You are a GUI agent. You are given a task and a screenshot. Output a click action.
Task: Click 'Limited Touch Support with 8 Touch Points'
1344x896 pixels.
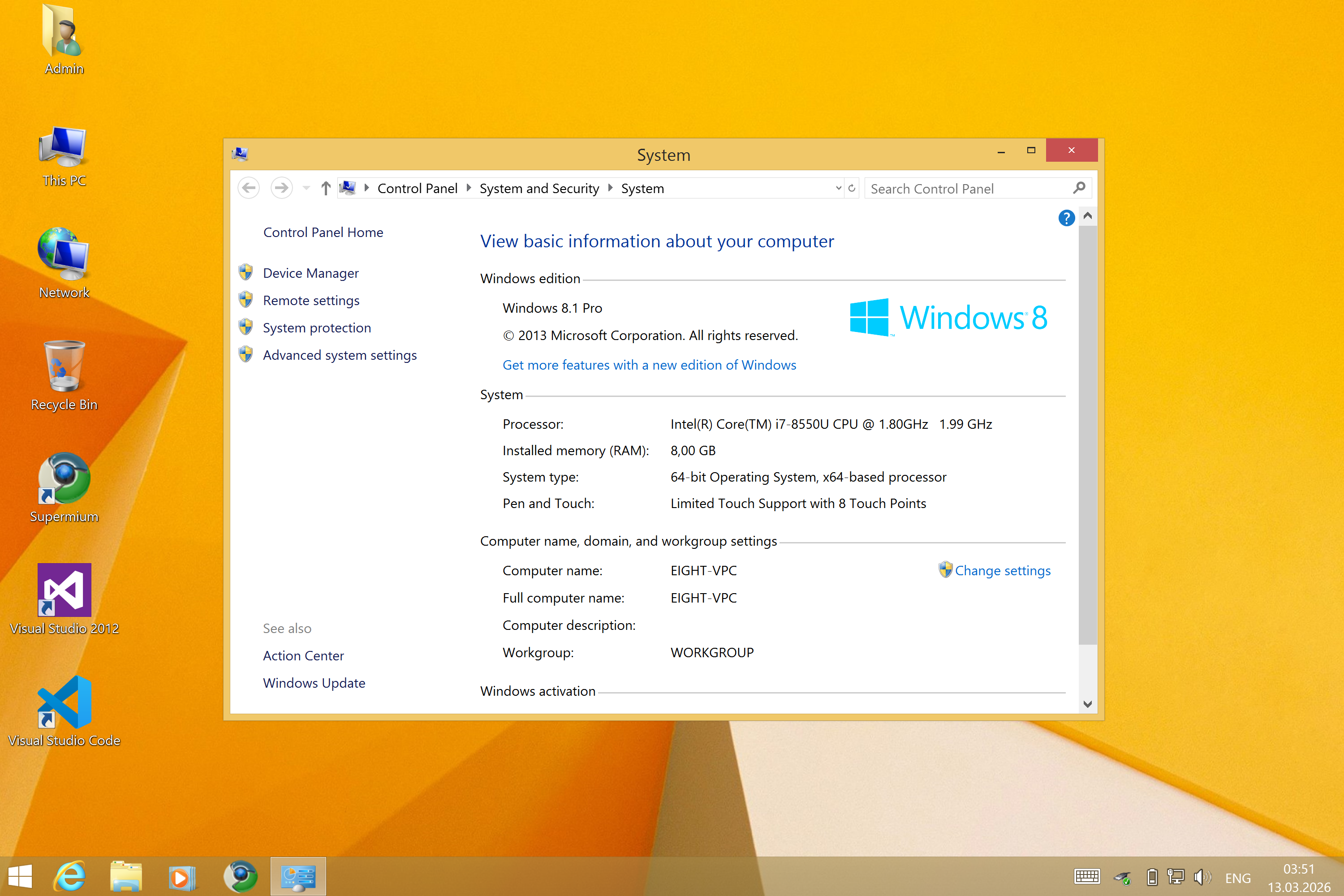(798, 504)
